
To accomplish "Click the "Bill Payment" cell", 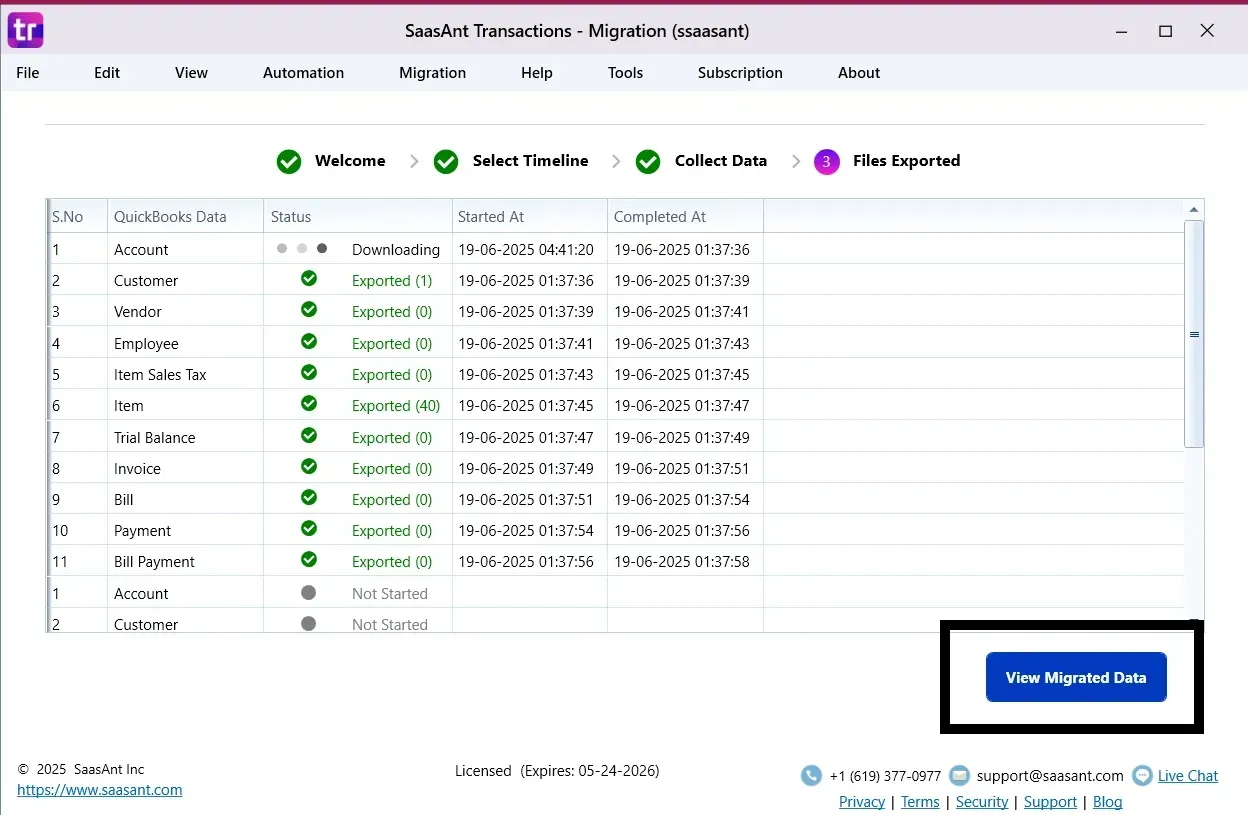I will pos(154,562).
